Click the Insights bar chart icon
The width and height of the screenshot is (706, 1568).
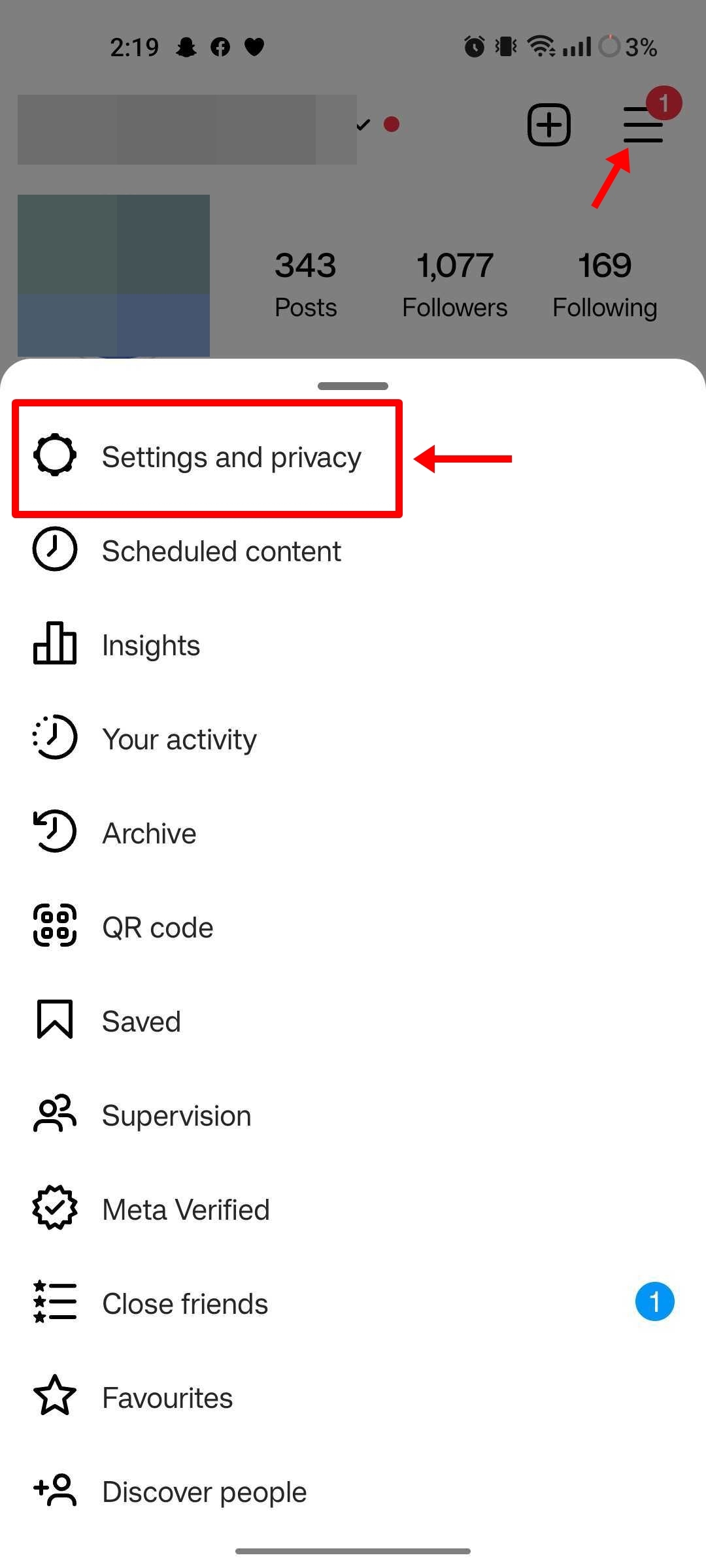(54, 644)
